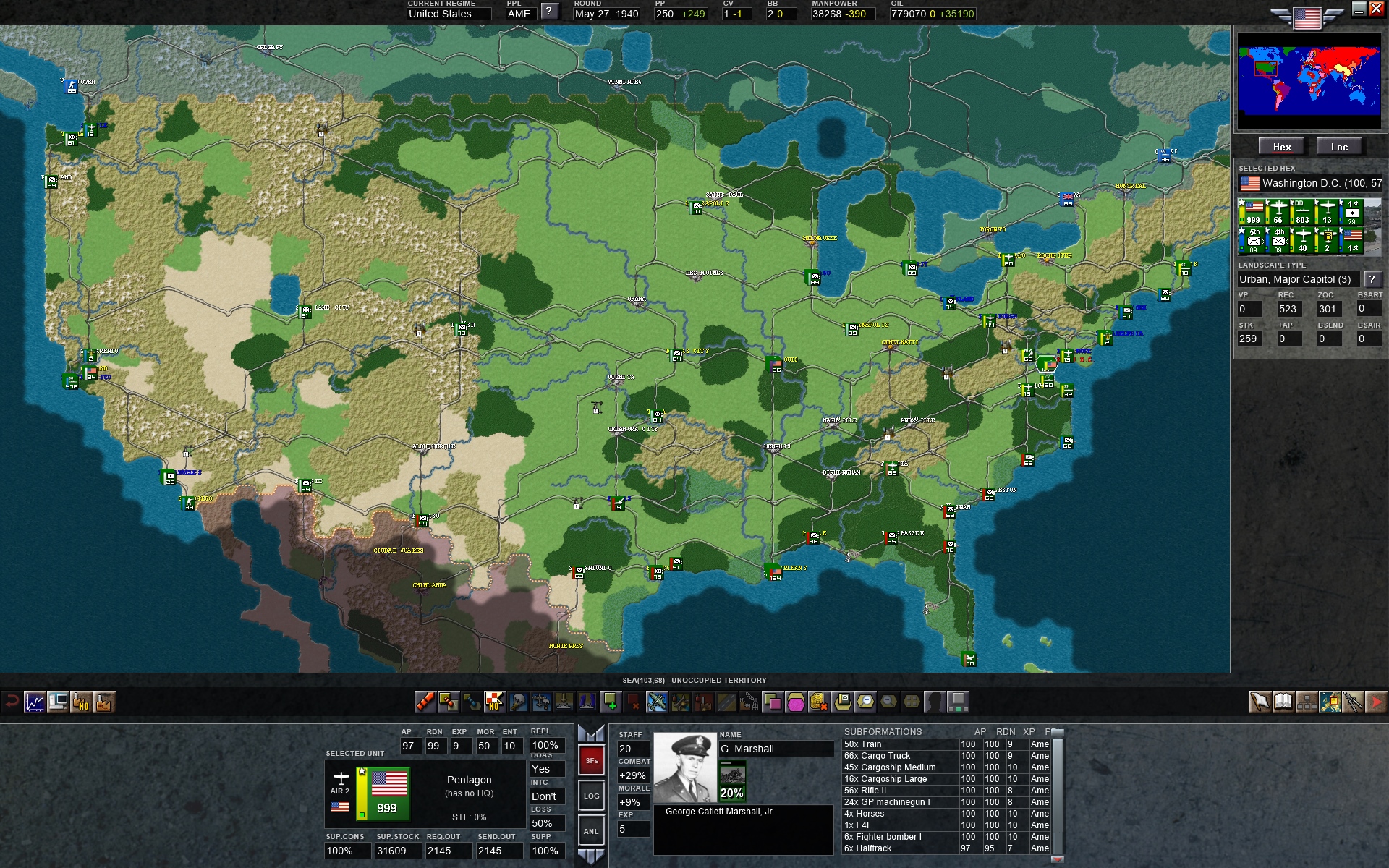The width and height of the screenshot is (1389, 868).
Task: Click the strategic map icon
Action: click(1330, 702)
